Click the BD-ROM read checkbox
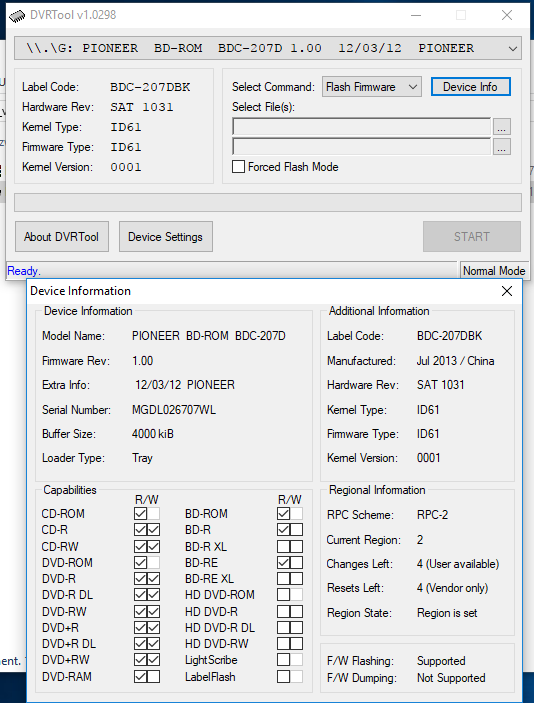Screen dimensions: 534x703 pos(283,513)
